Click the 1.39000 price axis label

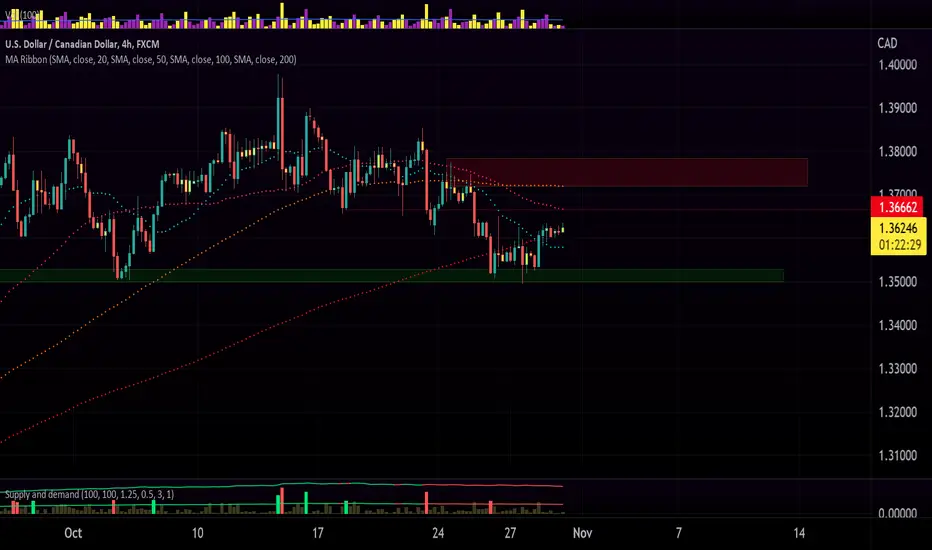pyautogui.click(x=898, y=108)
